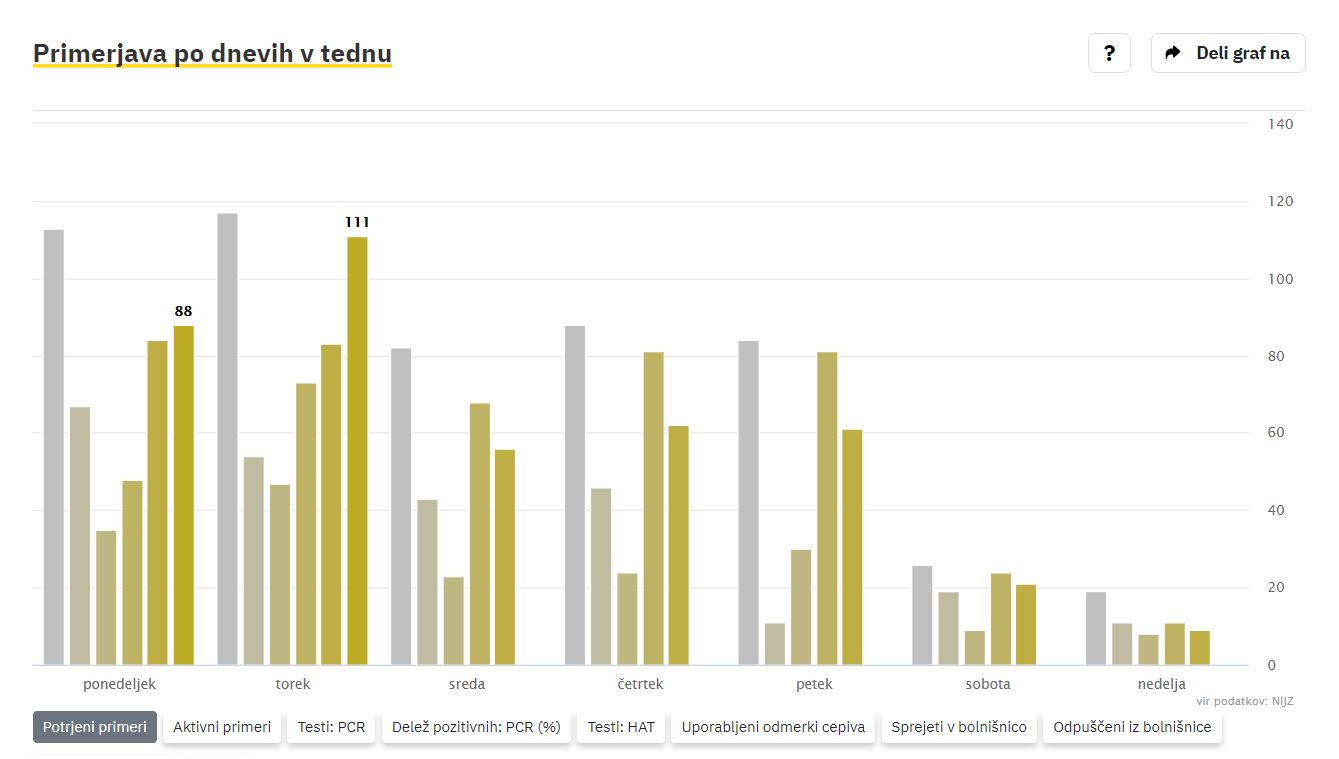The image size is (1339, 759).
Task: Open the Sprejeti v bolnišnico tab
Action: pyautogui.click(x=959, y=727)
